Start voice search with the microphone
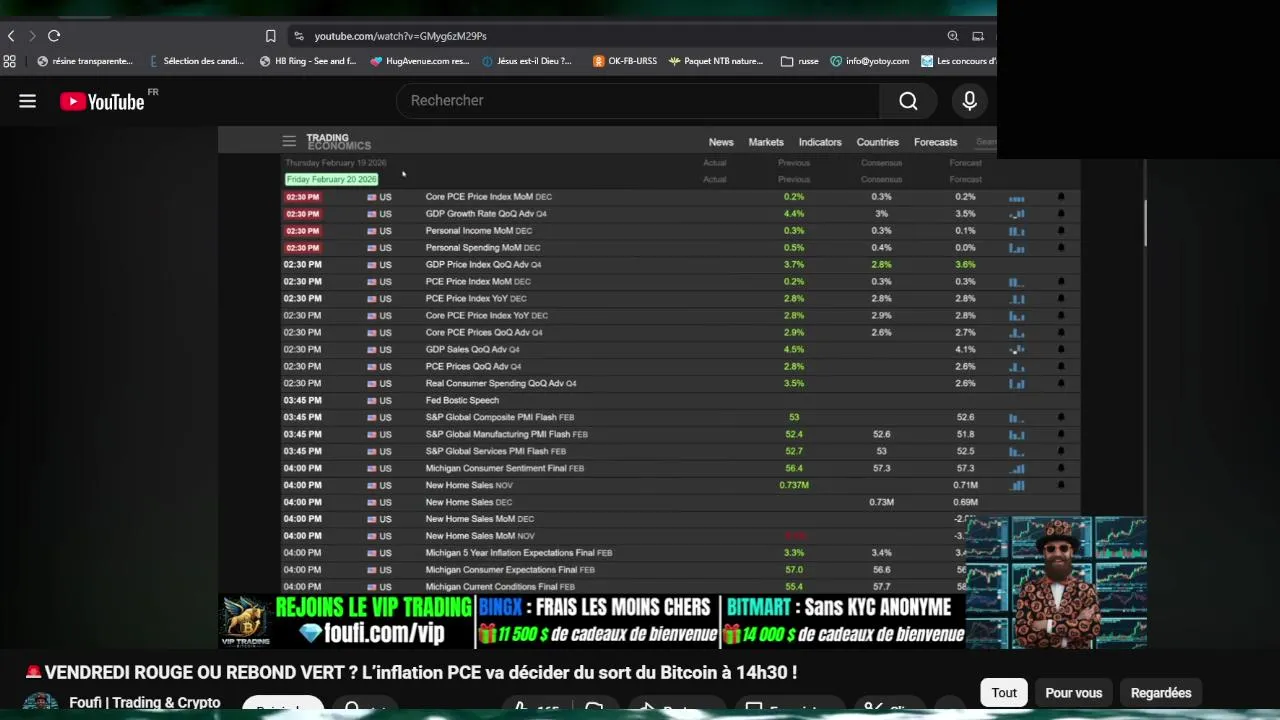1280x720 pixels. (969, 100)
